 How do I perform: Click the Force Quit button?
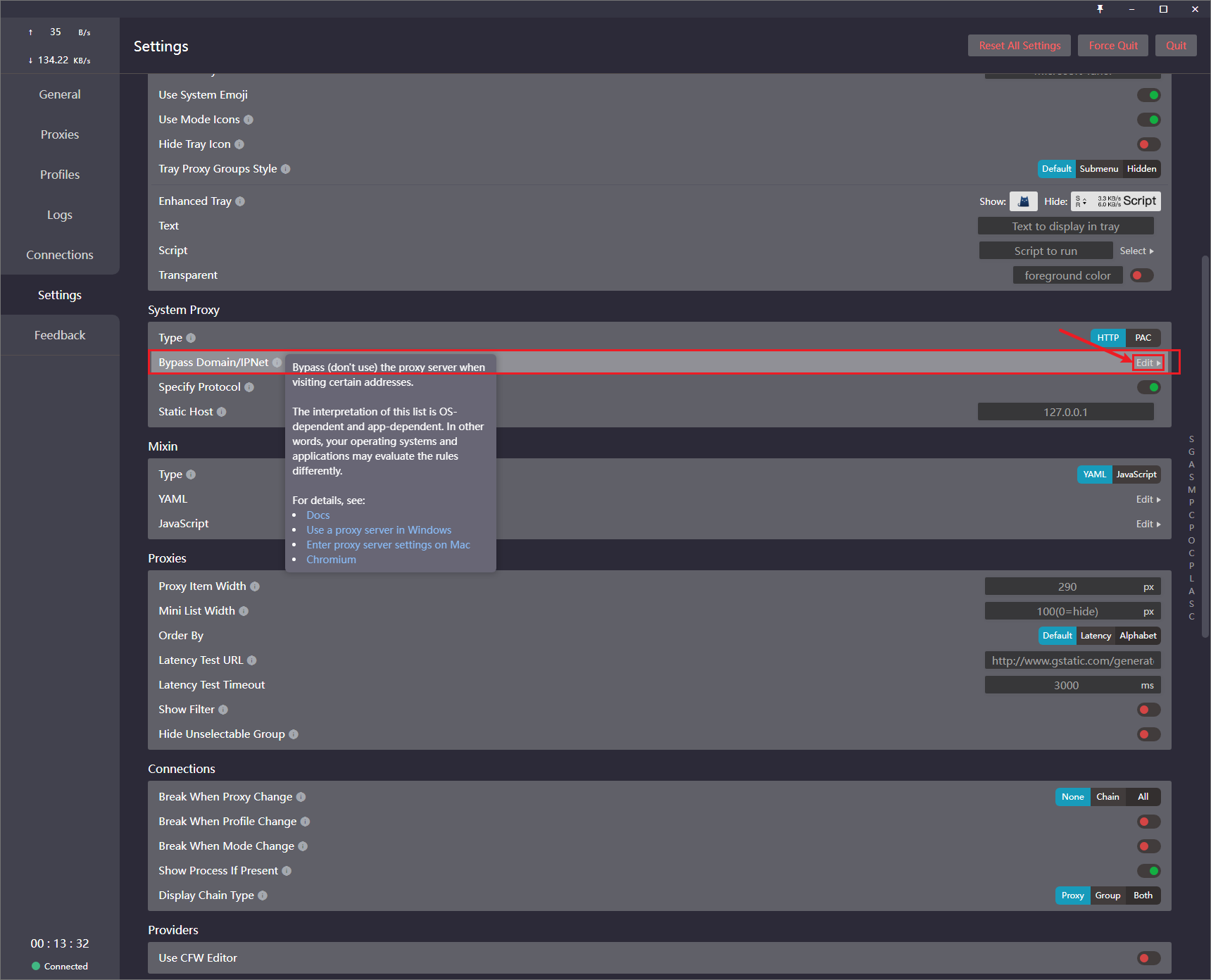pyautogui.click(x=1113, y=46)
